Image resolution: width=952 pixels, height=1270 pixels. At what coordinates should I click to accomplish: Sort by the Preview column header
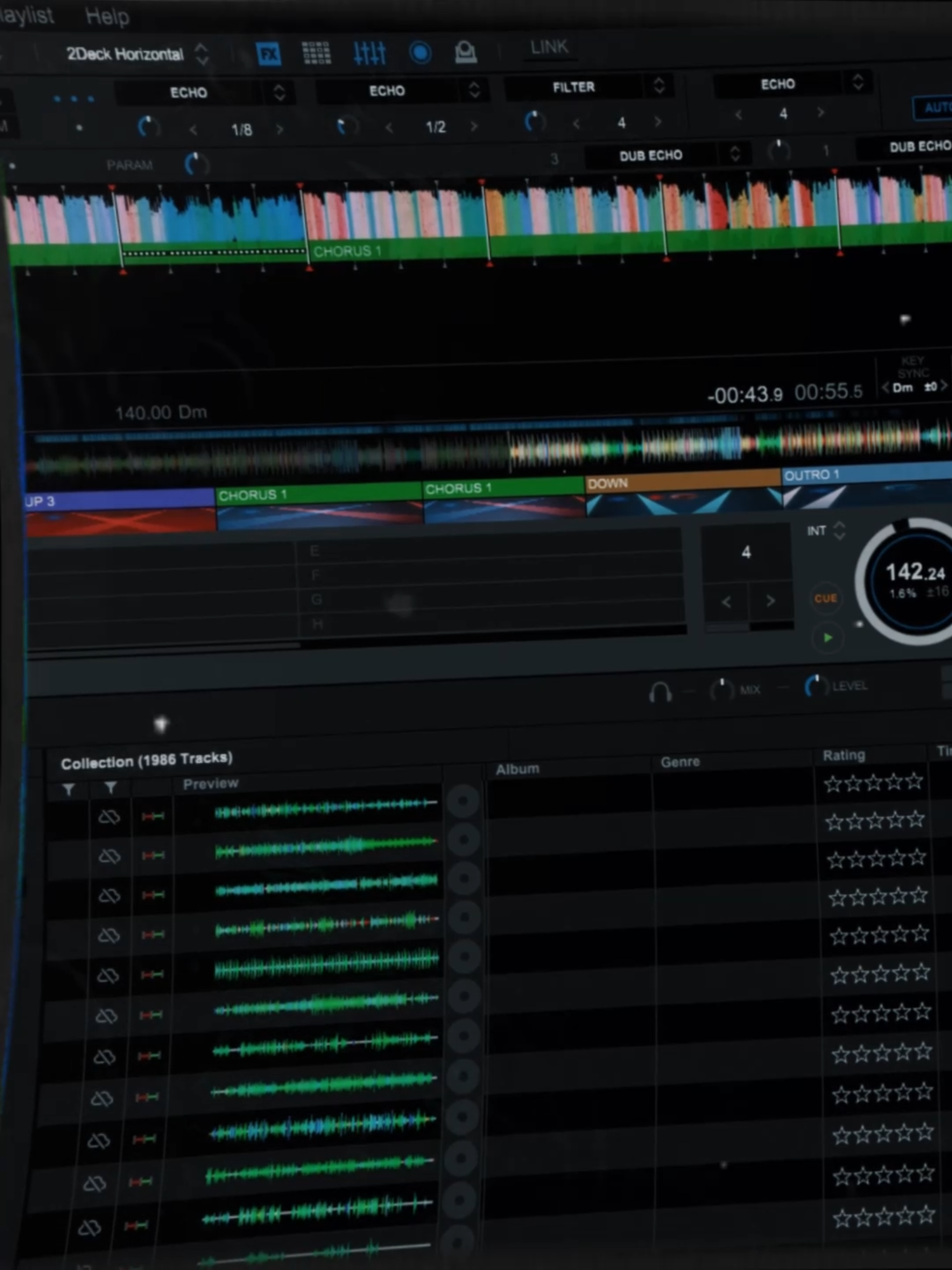click(211, 784)
